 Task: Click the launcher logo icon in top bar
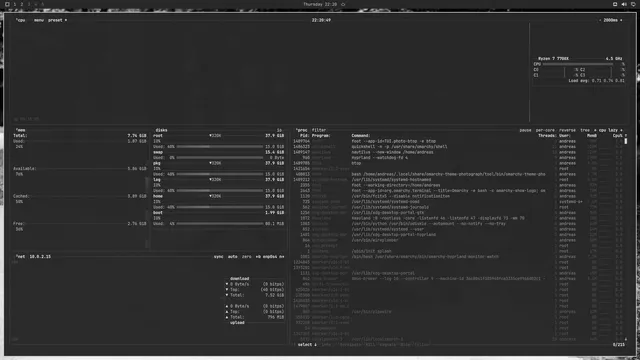(7, 4)
